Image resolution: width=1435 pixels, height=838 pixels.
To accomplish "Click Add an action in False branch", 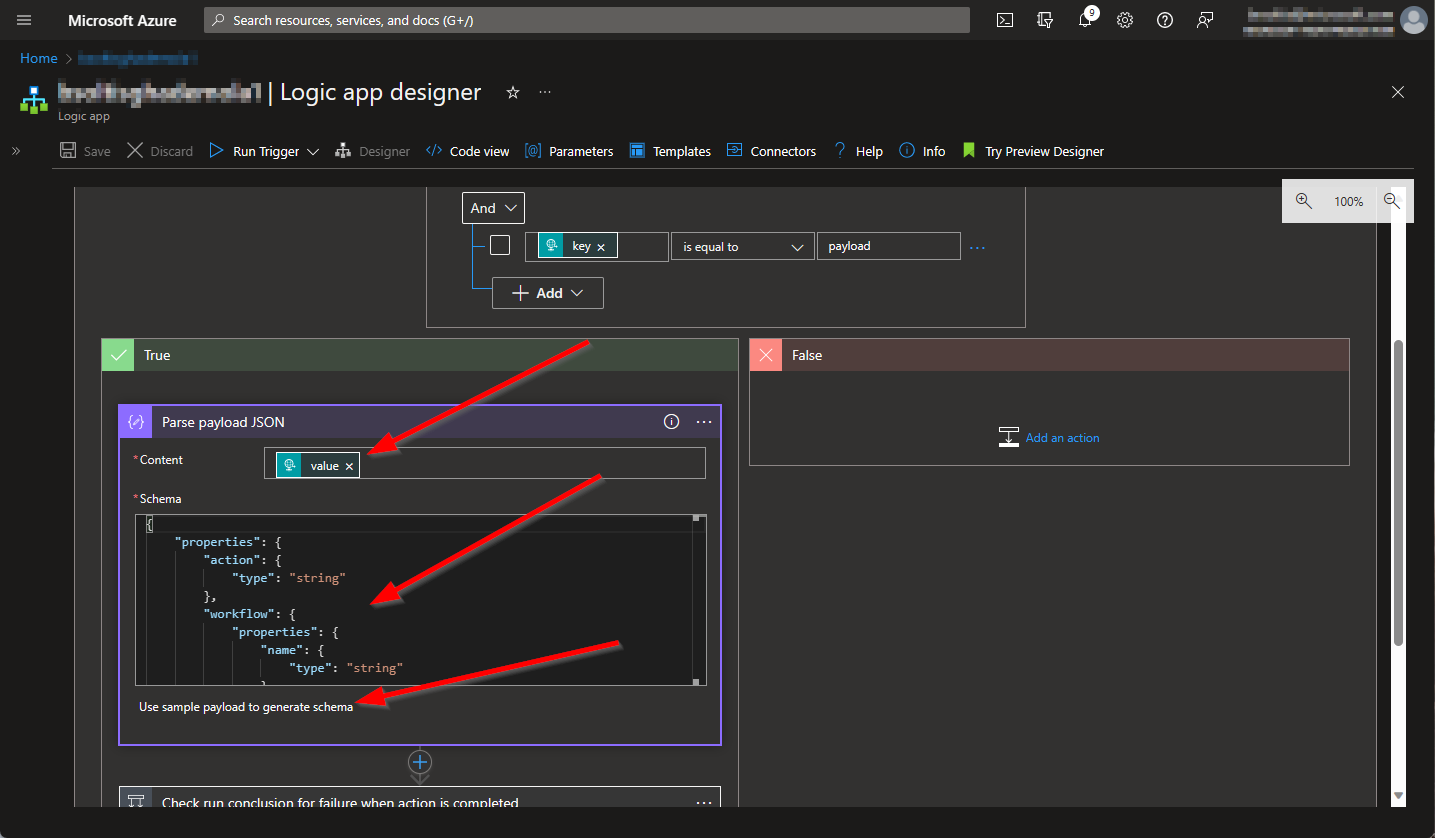I will 1062,438.
